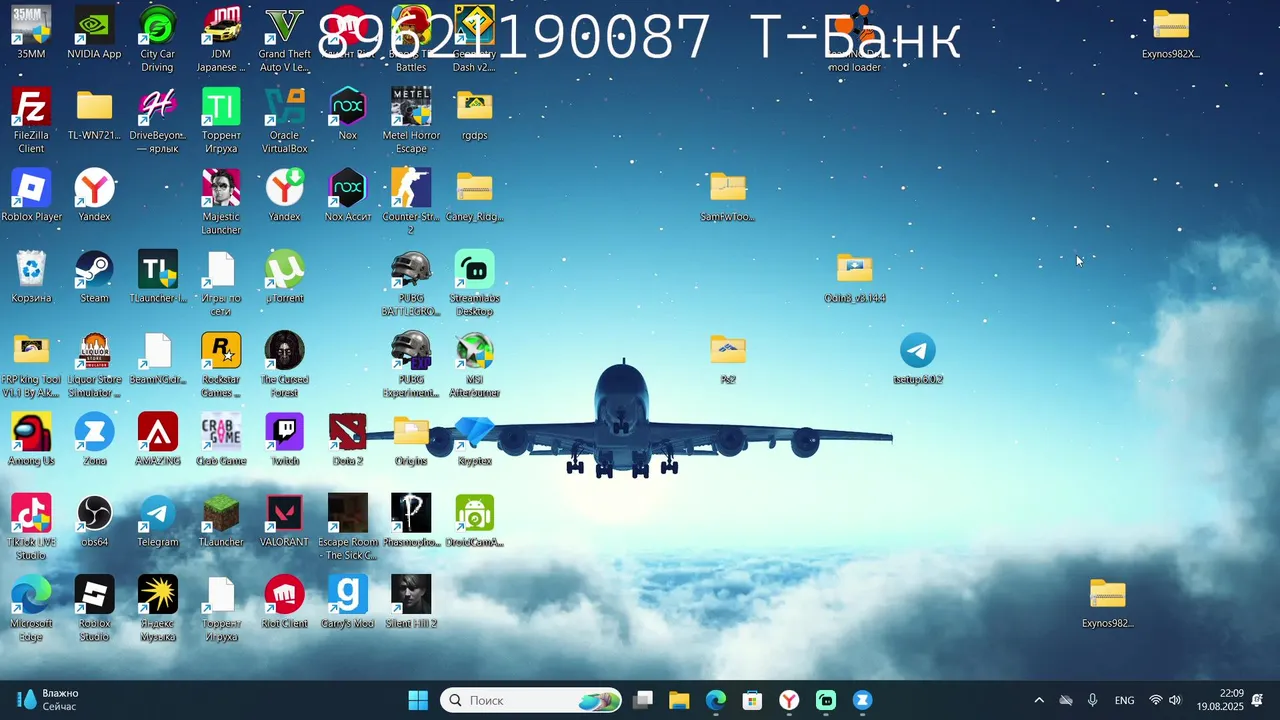Launch Streamlabs Desktop from the desktop

[x=474, y=283]
